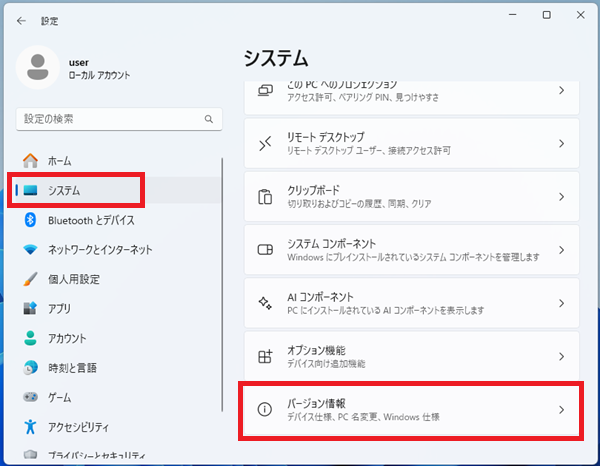
Task: Click the 個人用設定 paintbrush icon
Action: pos(30,279)
